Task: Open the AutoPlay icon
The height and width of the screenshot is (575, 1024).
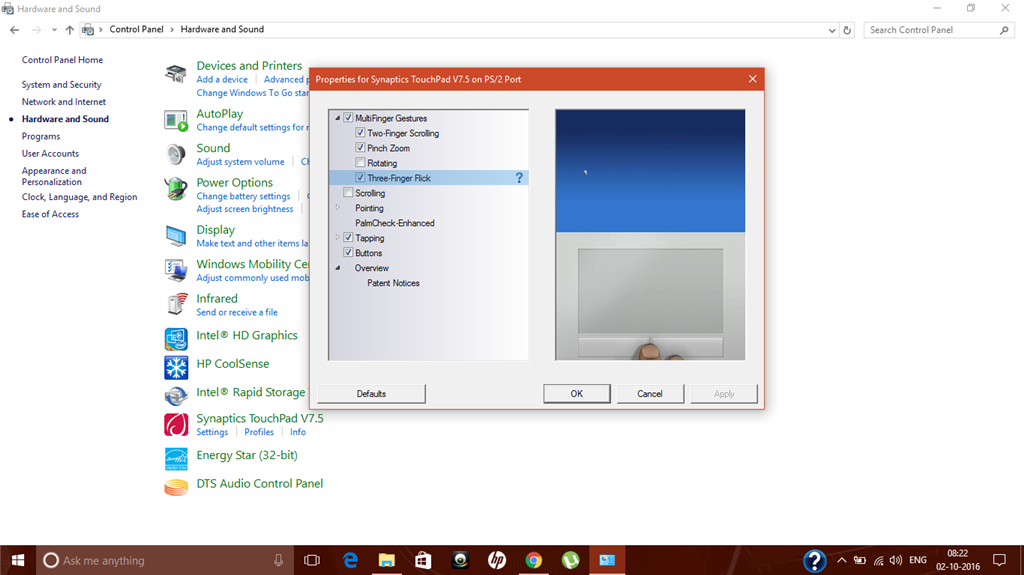Action: 176,121
